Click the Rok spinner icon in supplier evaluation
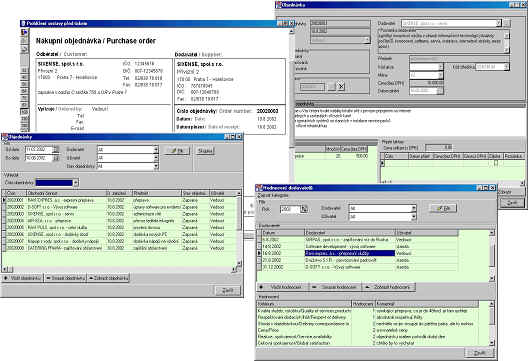Image resolution: width=528 pixels, height=361 pixels. pyautogui.click(x=304, y=209)
